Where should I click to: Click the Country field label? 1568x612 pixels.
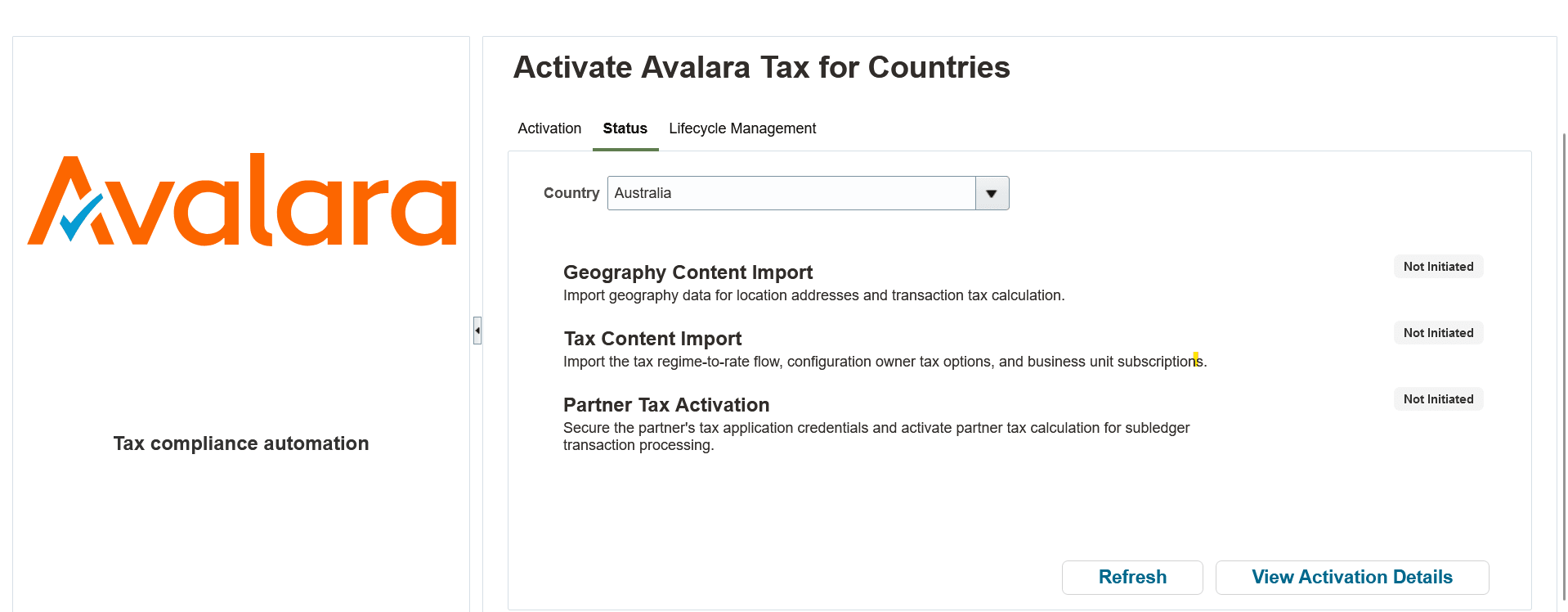(x=571, y=193)
